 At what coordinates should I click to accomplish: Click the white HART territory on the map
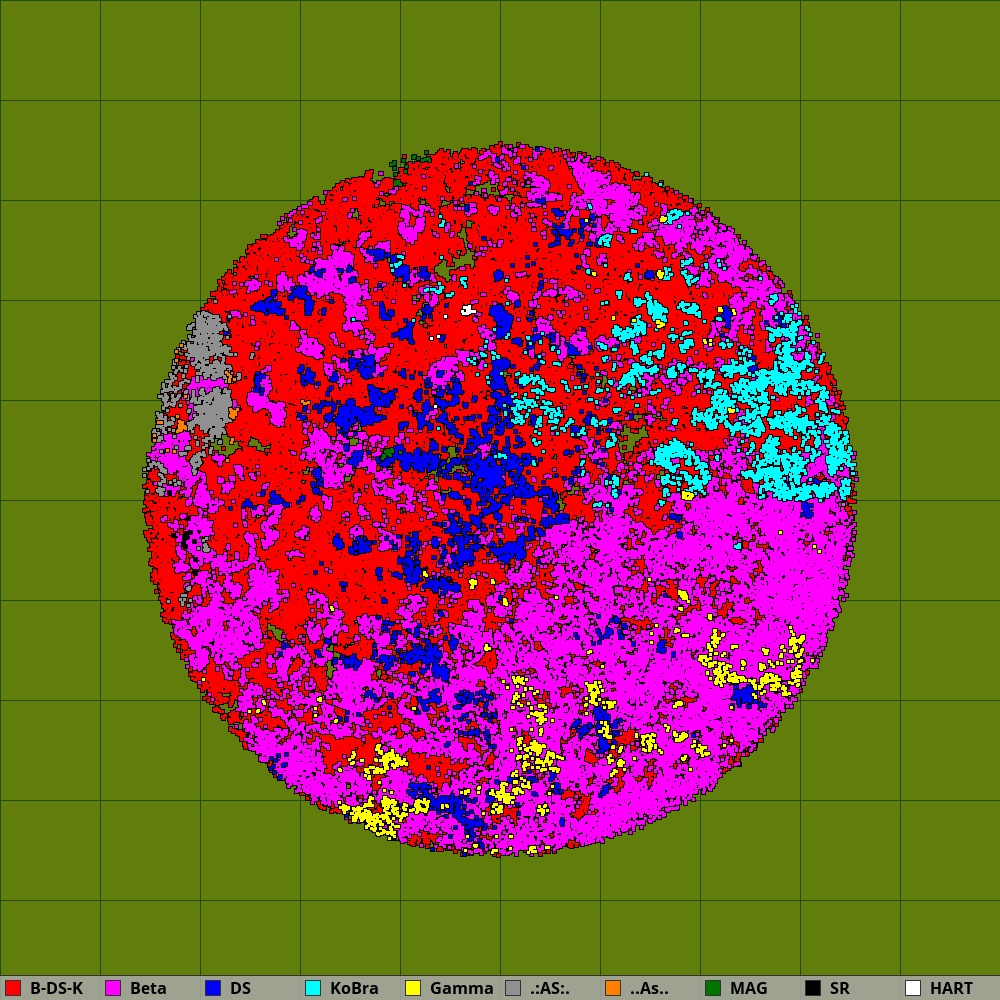coord(467,311)
